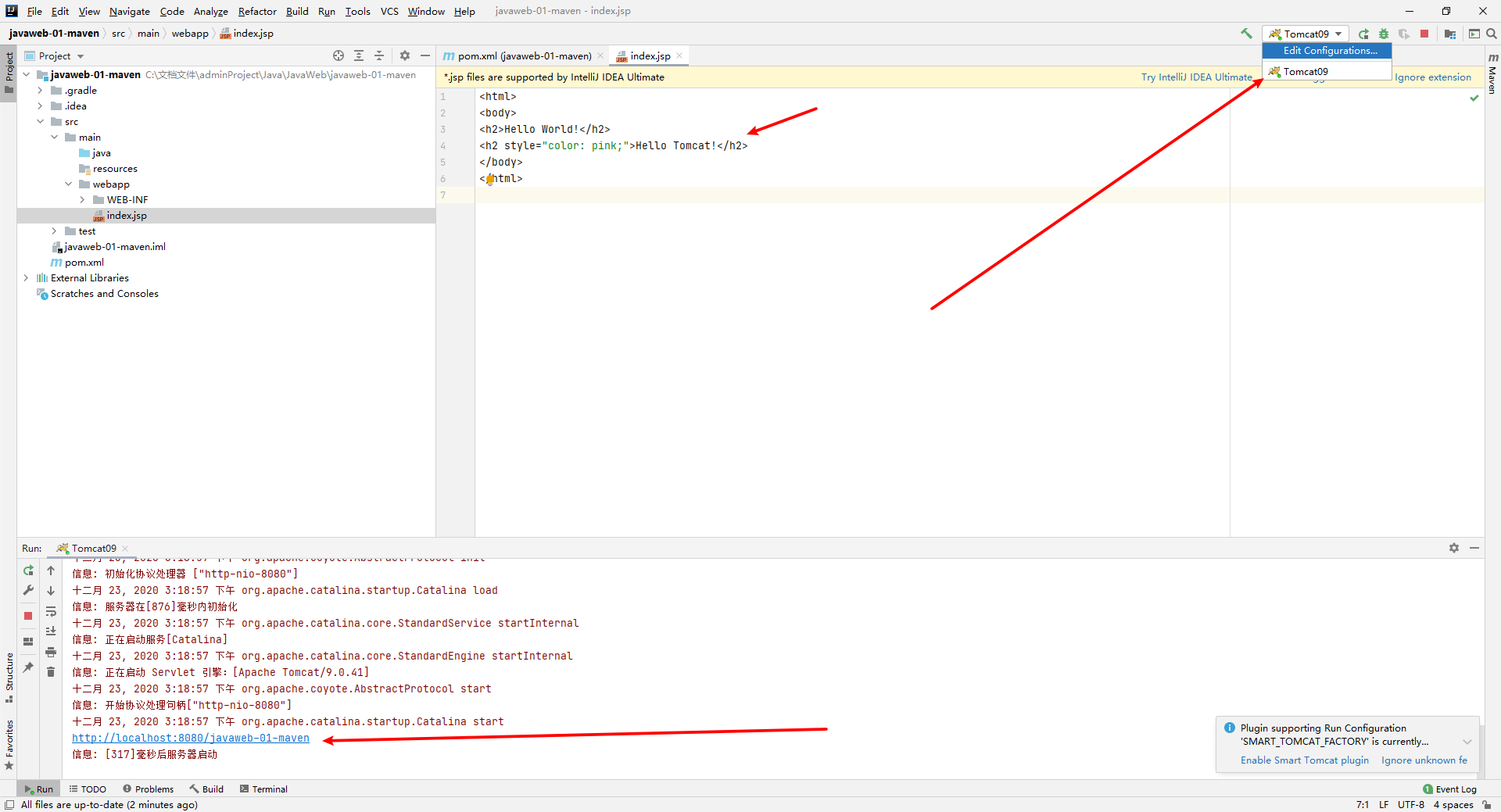
Task: Expand External Libraries node
Action: point(26,278)
